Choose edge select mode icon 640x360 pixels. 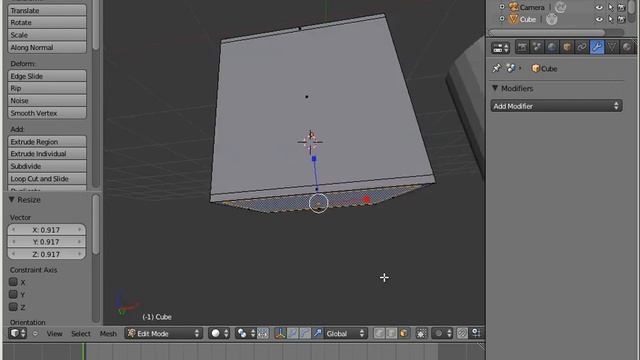[x=391, y=333]
